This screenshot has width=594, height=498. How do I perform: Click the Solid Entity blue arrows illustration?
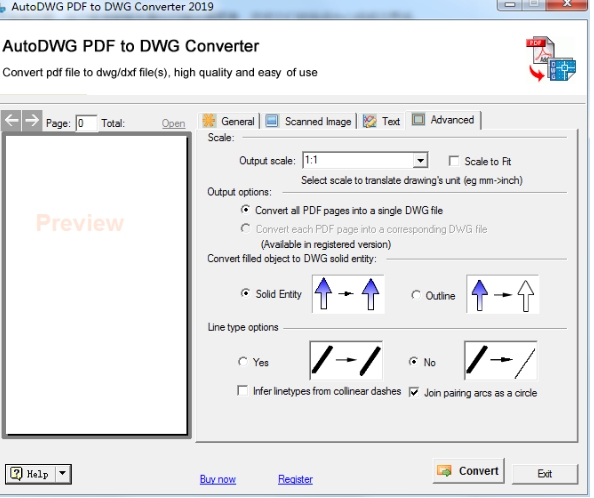(x=348, y=294)
